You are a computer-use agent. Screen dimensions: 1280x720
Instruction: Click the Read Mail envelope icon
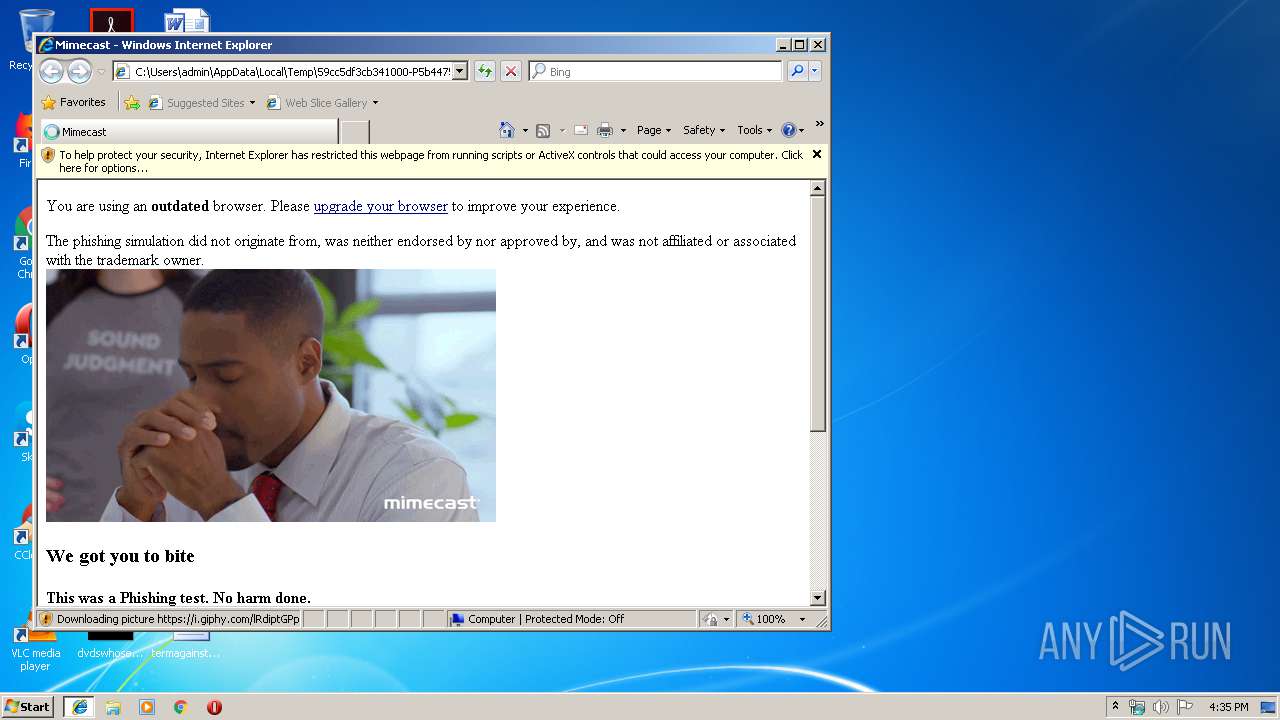(x=580, y=130)
